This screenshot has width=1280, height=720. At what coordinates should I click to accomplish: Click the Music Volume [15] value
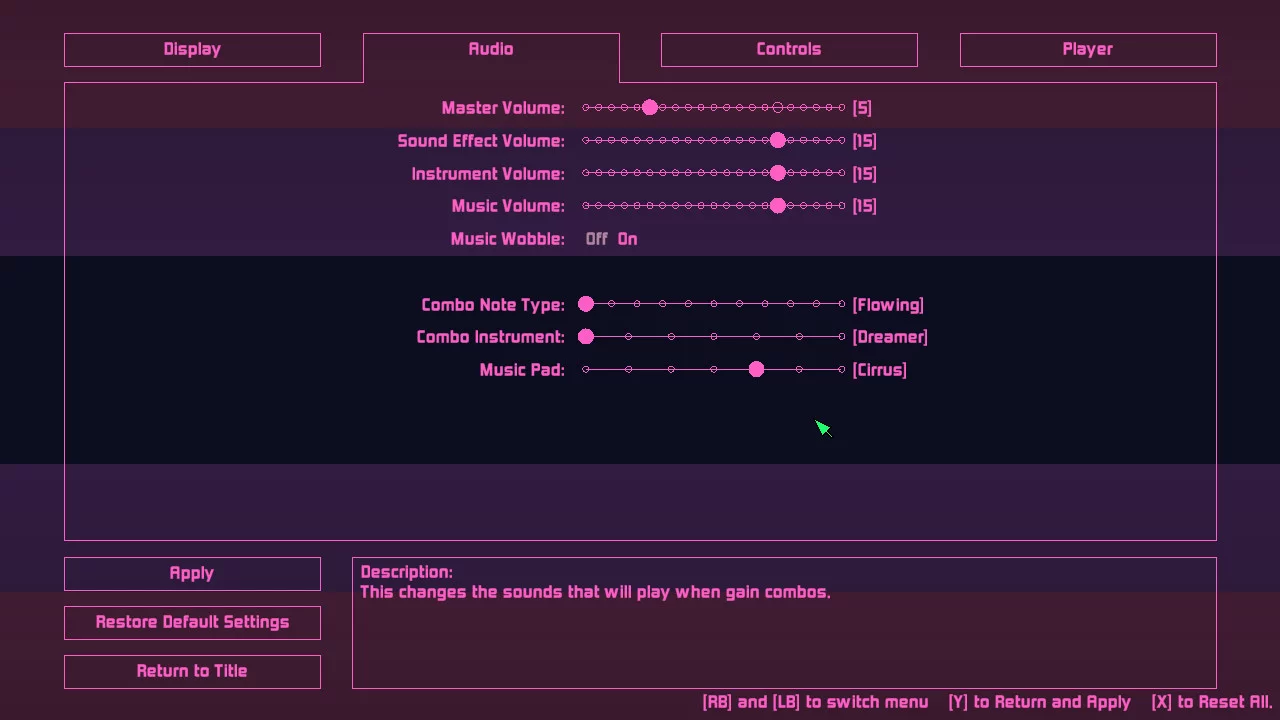865,206
